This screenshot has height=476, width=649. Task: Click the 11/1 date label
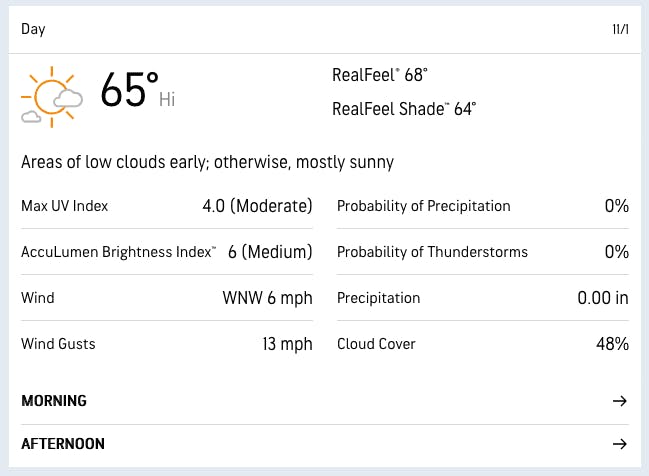pyautogui.click(x=620, y=29)
